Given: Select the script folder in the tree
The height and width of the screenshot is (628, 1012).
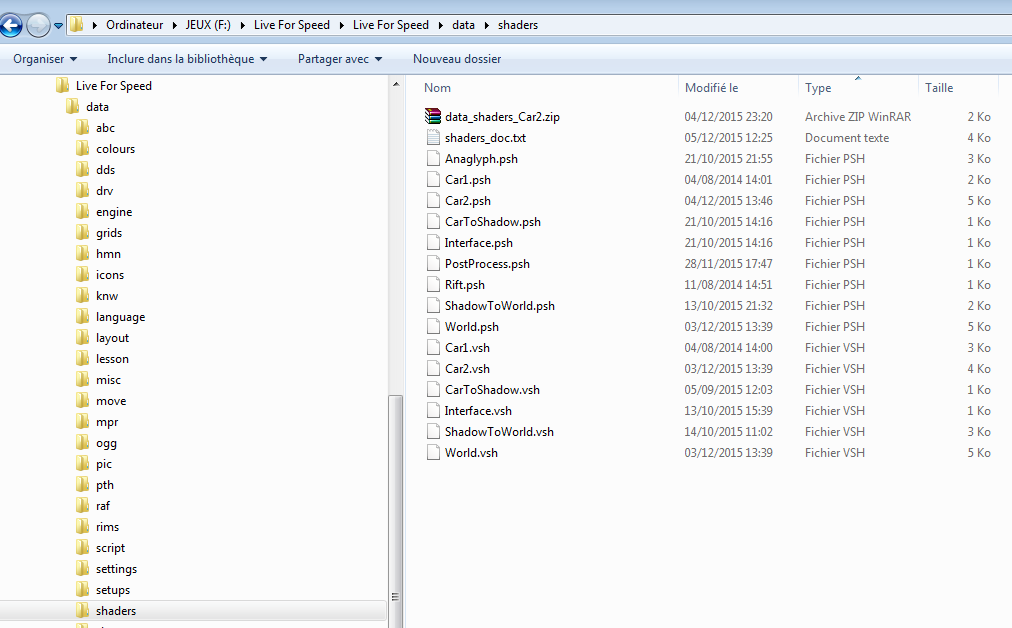Looking at the screenshot, I should tap(110, 548).
